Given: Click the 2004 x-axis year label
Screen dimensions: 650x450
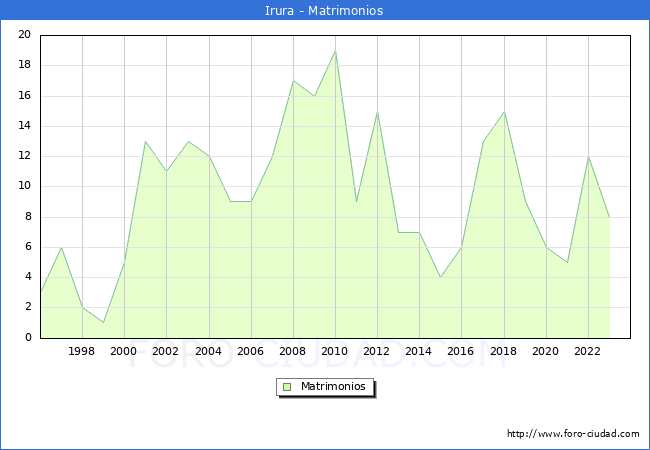Looking at the screenshot, I should click(x=208, y=352).
